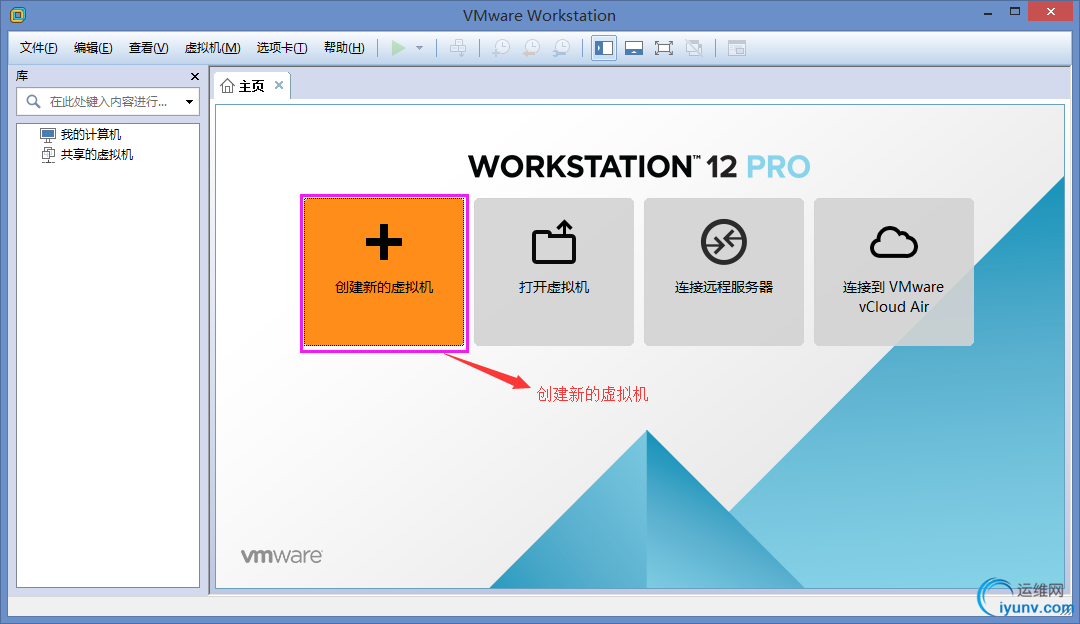
Task: Click the search magnifier icon in library
Action: tap(33, 102)
